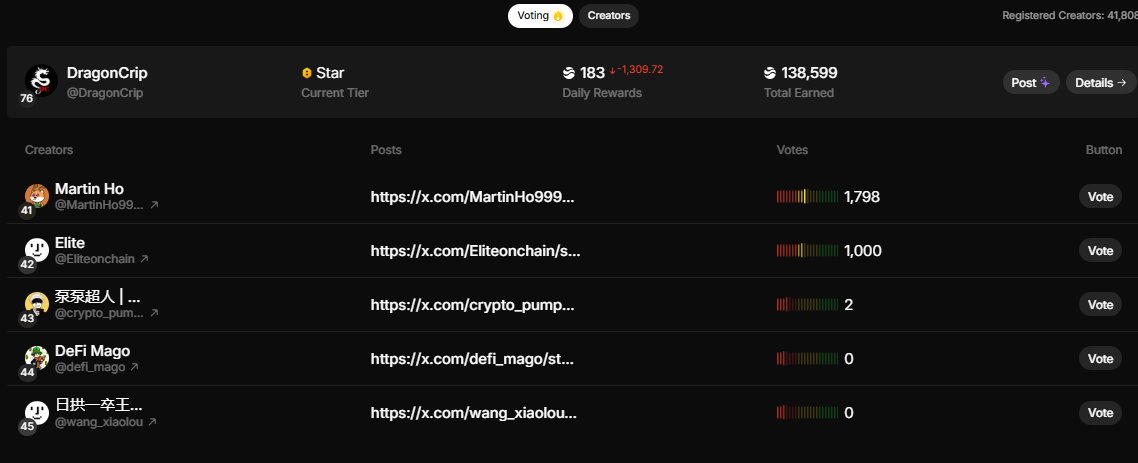Open defi_mago x.com post link
1138x463 pixels.
click(472, 359)
